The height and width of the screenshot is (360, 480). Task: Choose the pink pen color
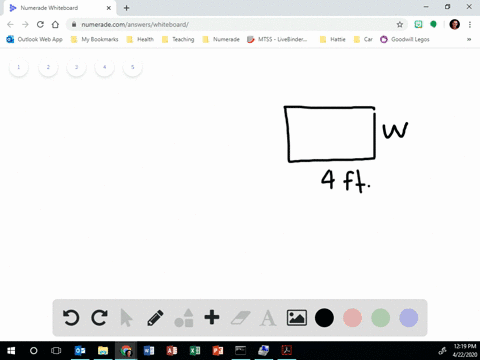[x=352, y=318]
